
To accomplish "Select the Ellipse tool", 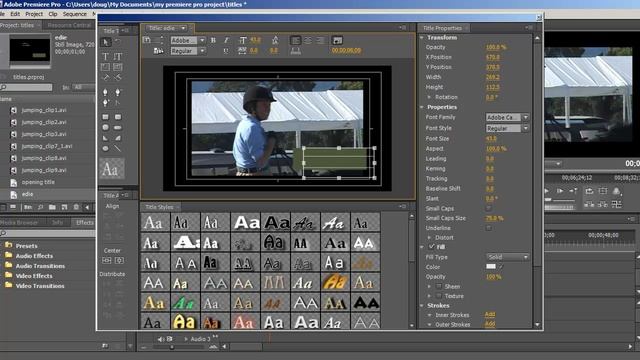I will click(x=105, y=149).
